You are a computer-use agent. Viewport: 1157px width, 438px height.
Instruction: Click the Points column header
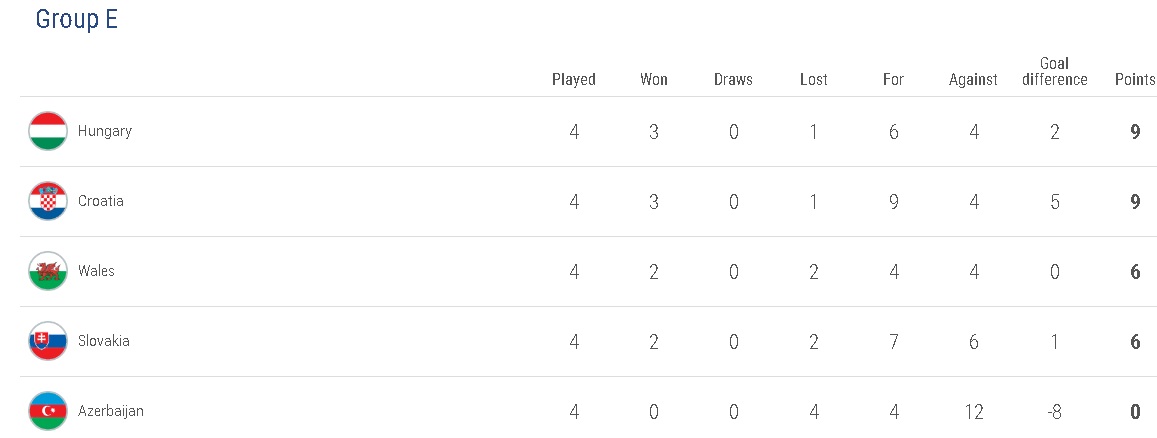(x=1135, y=80)
